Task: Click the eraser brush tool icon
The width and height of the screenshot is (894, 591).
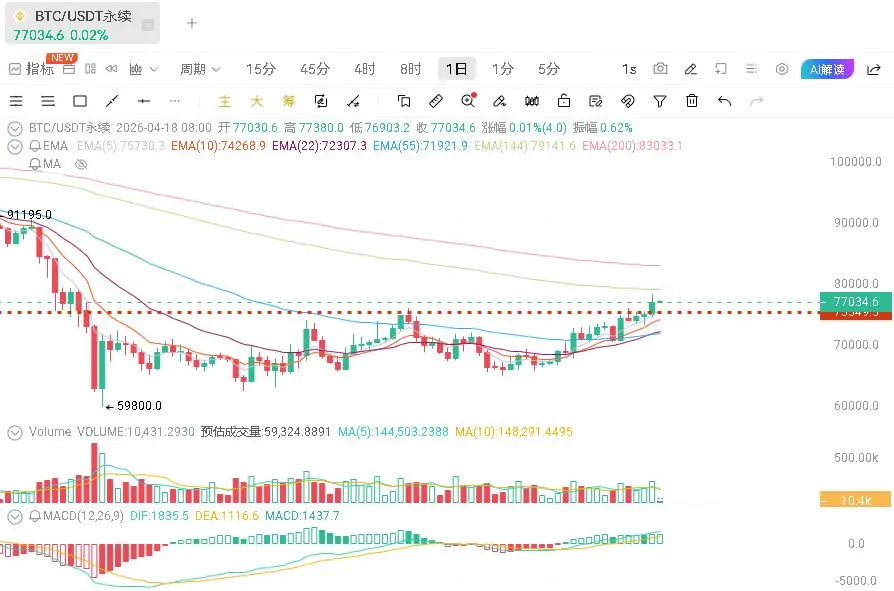Action: click(499, 101)
